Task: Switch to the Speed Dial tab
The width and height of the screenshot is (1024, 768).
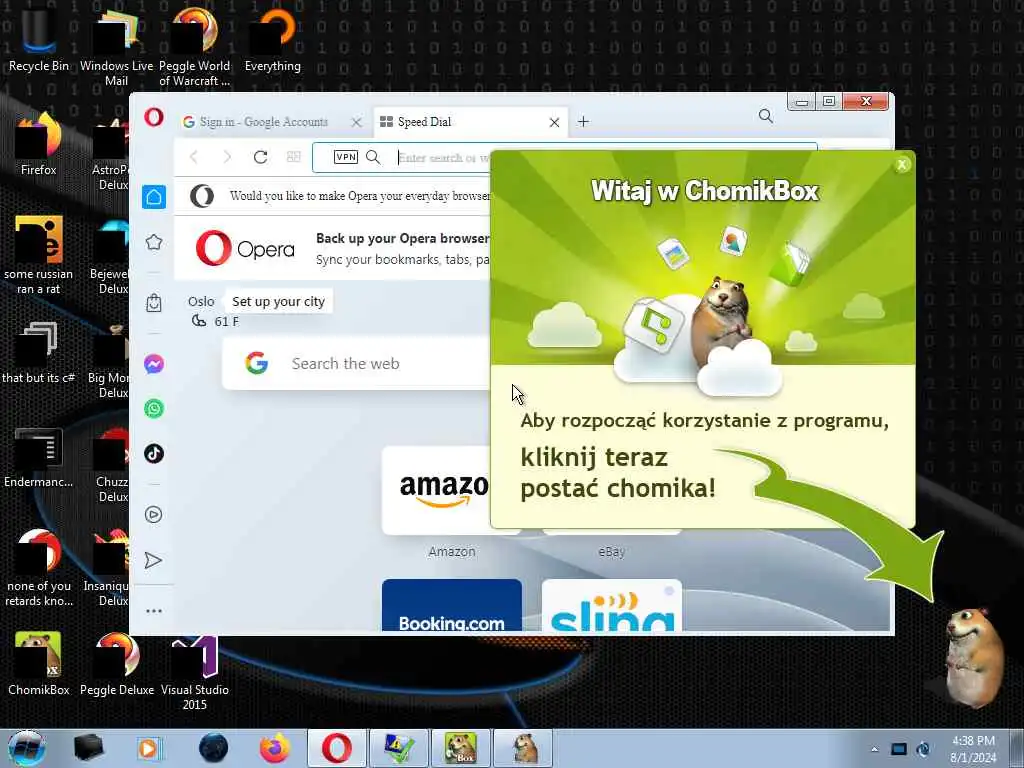Action: pos(424,122)
